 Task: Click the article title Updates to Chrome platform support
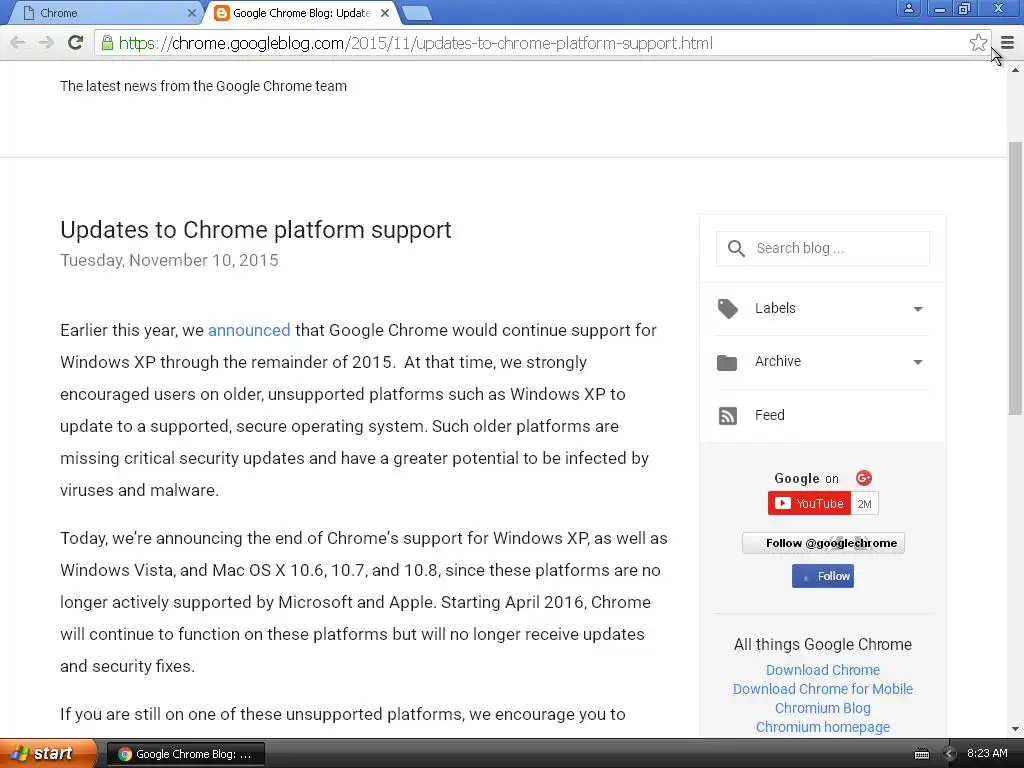click(256, 230)
